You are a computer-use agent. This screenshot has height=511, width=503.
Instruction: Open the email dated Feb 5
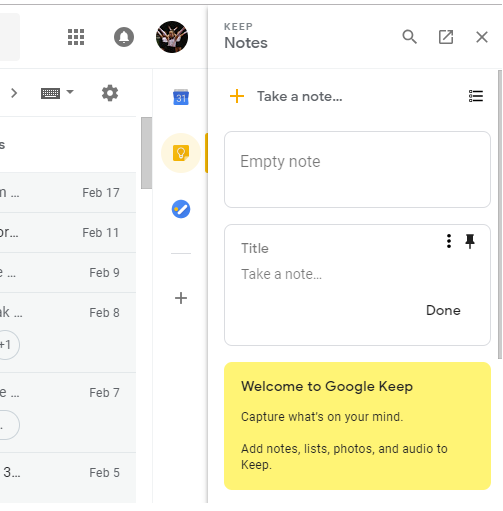pyautogui.click(x=68, y=477)
